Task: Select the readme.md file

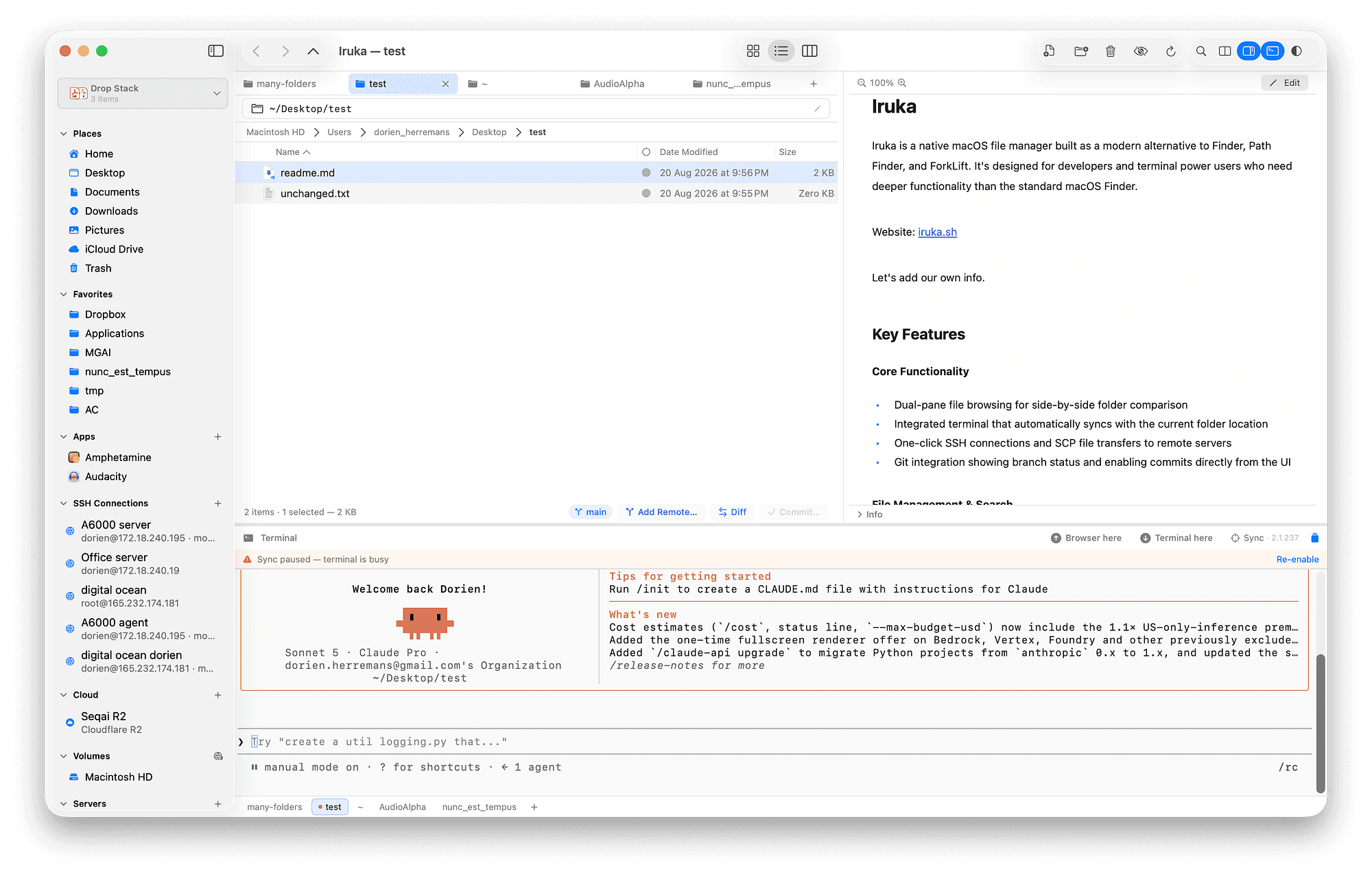Action: 536,173
